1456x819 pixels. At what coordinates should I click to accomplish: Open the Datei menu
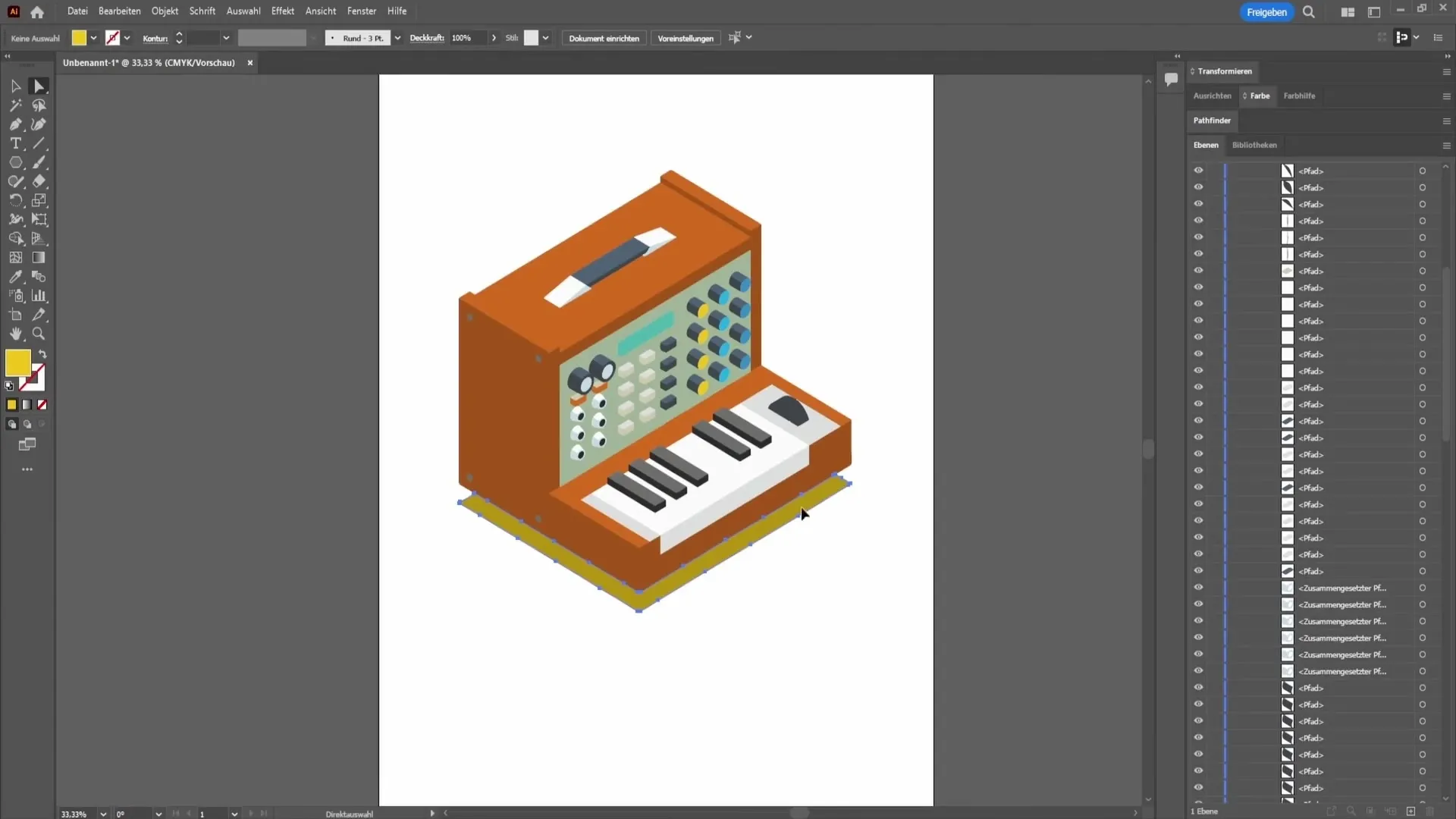coord(77,11)
